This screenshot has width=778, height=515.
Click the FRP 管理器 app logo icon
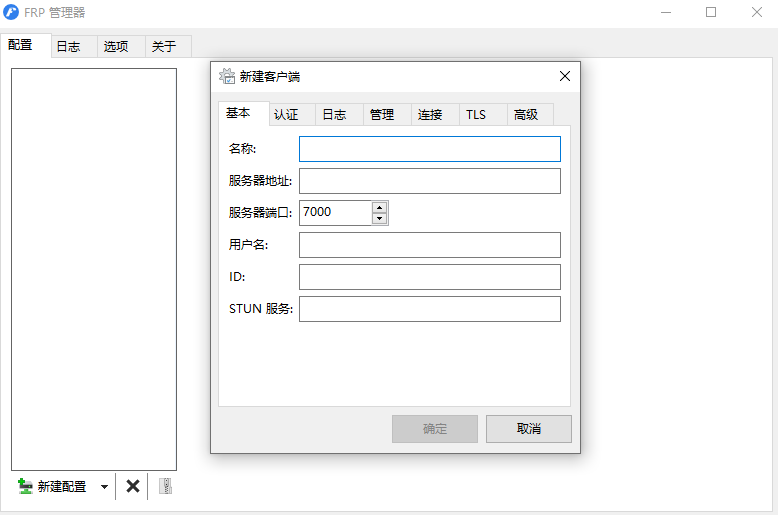[11, 12]
